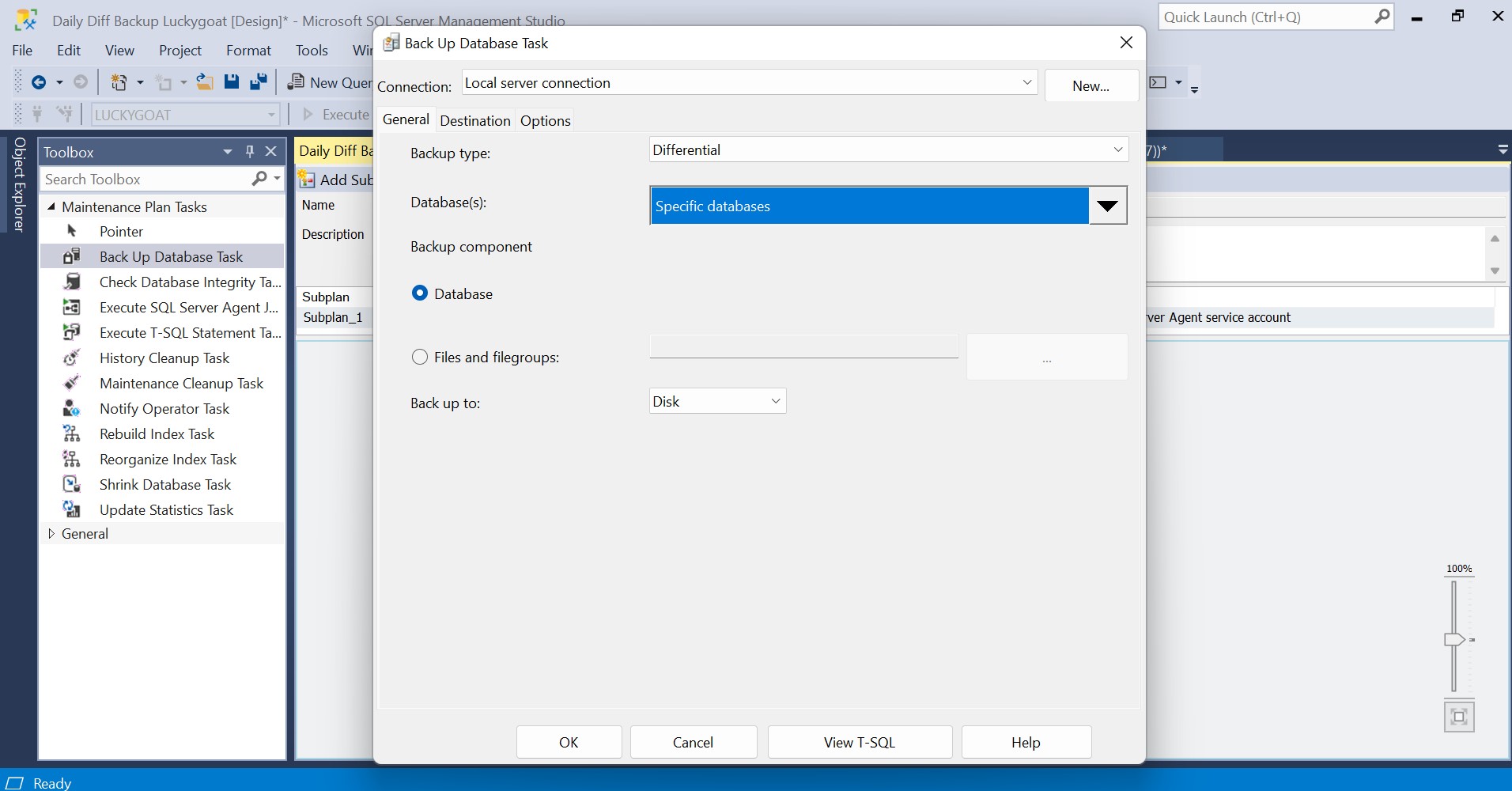Click the Fit to window icon below zoom slider
Viewport: 1512px width, 791px height.
[x=1459, y=717]
